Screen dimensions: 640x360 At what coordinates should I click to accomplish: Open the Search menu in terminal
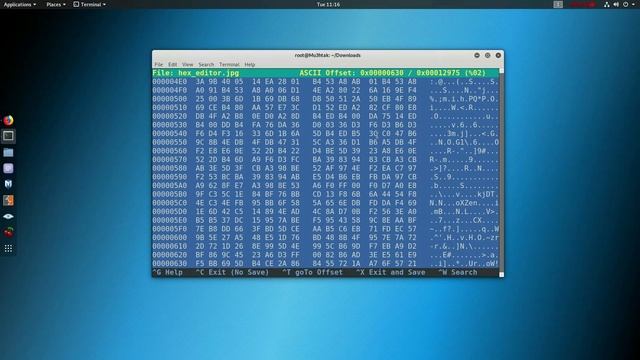point(206,64)
